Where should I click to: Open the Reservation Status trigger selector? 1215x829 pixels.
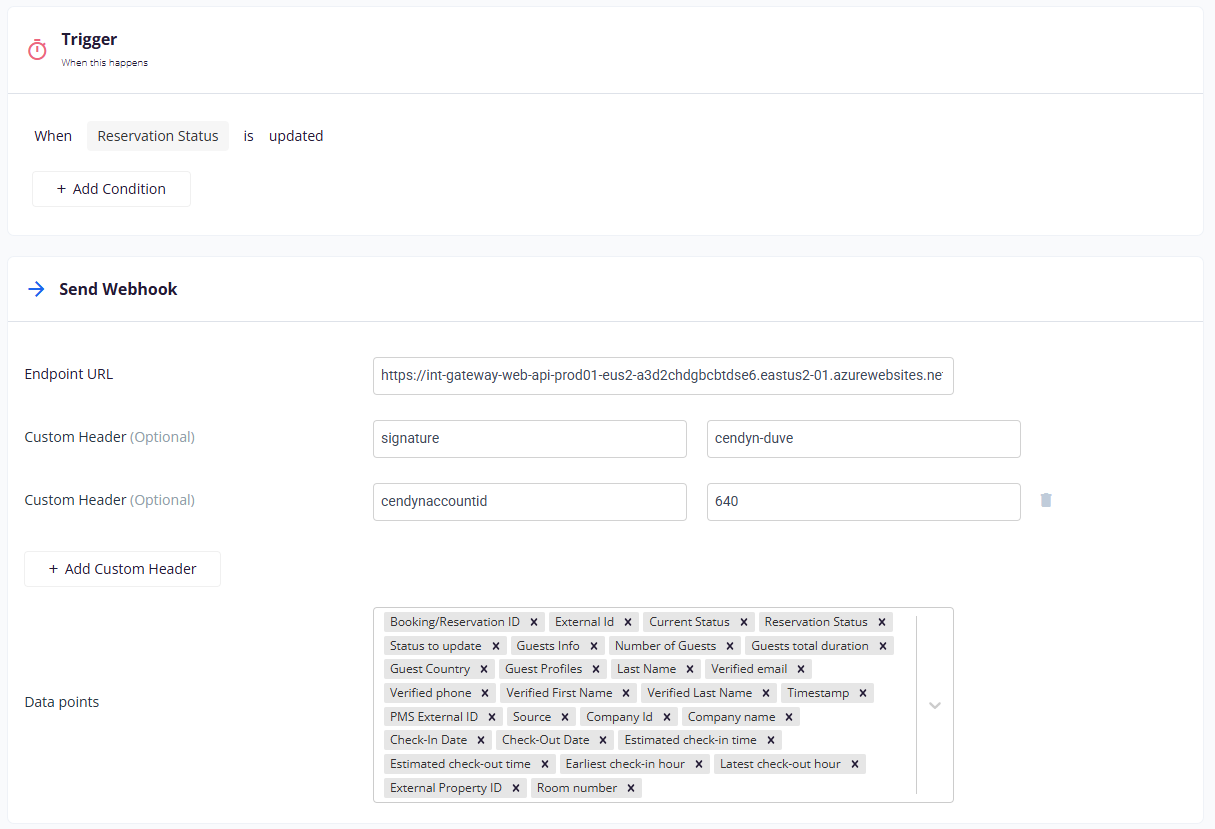click(x=158, y=136)
